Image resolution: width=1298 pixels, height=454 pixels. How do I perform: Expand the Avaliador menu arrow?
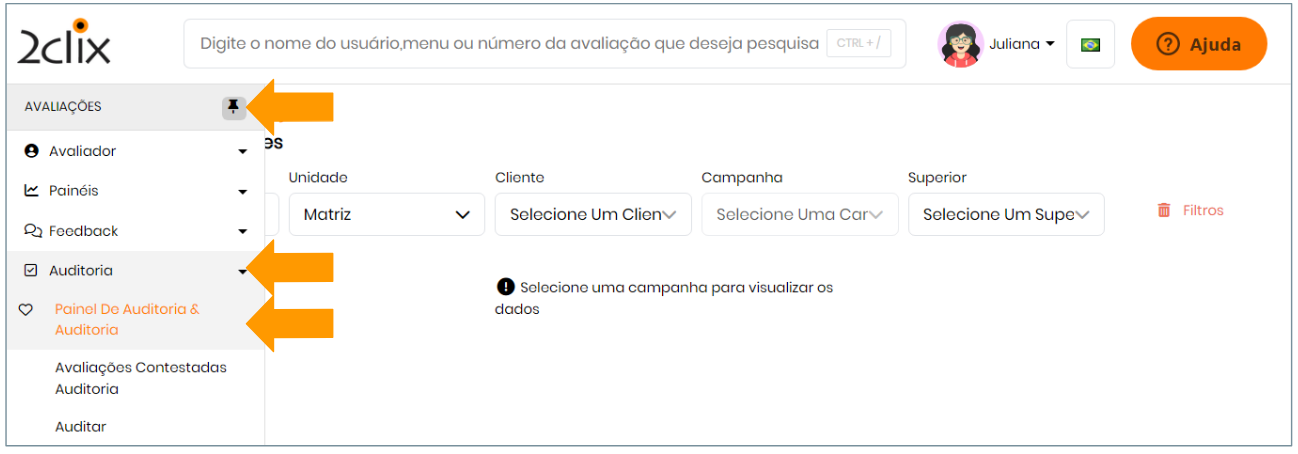coord(242,152)
